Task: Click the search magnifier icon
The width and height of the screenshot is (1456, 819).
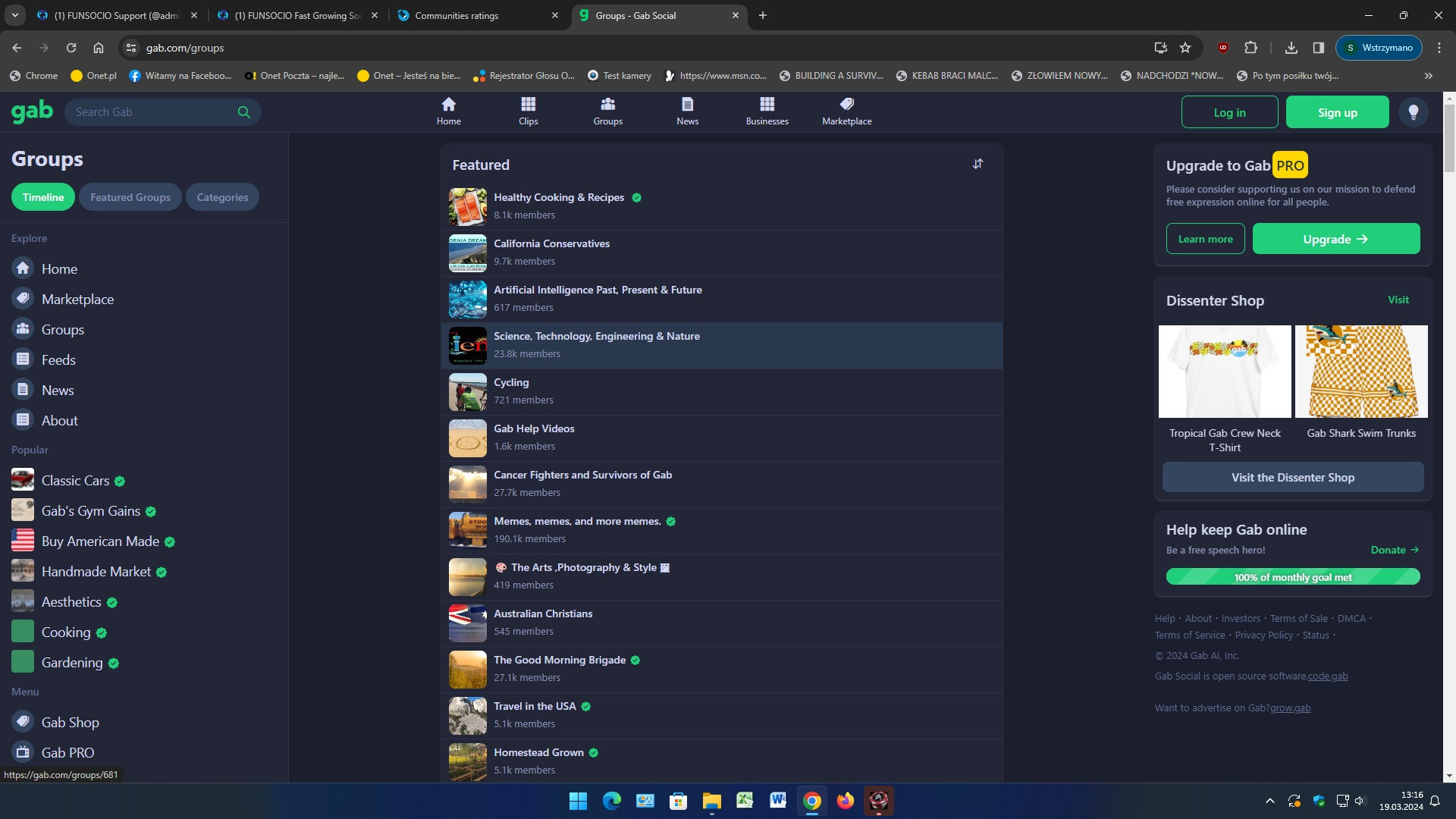Action: [x=243, y=112]
